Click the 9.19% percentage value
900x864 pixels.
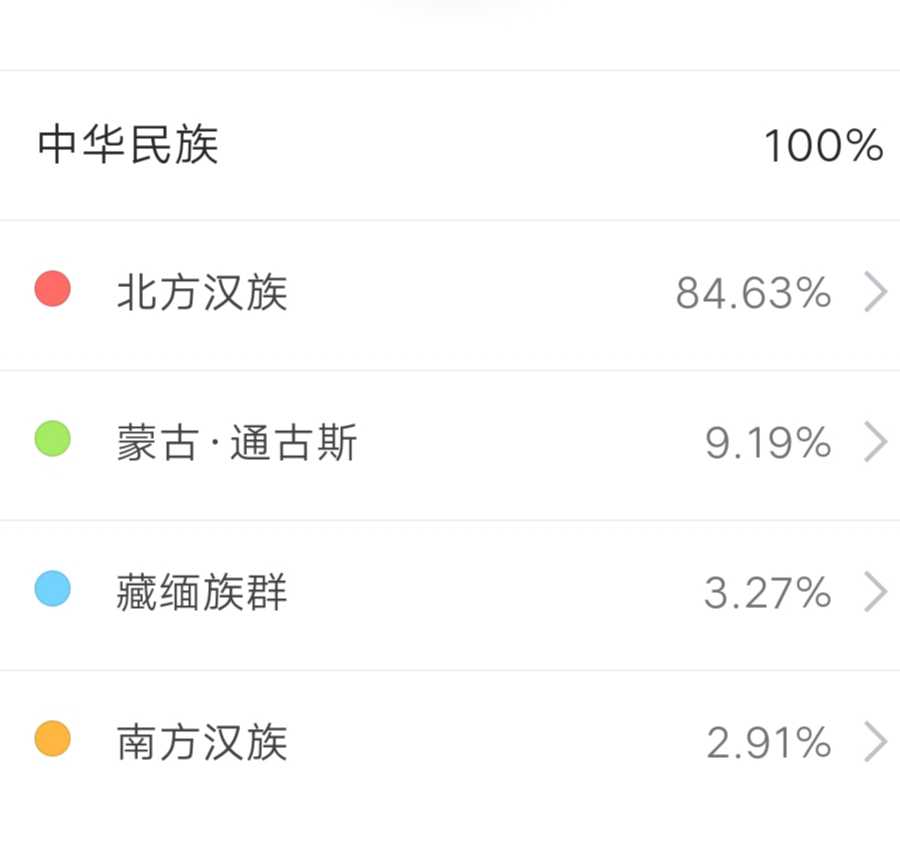[768, 443]
